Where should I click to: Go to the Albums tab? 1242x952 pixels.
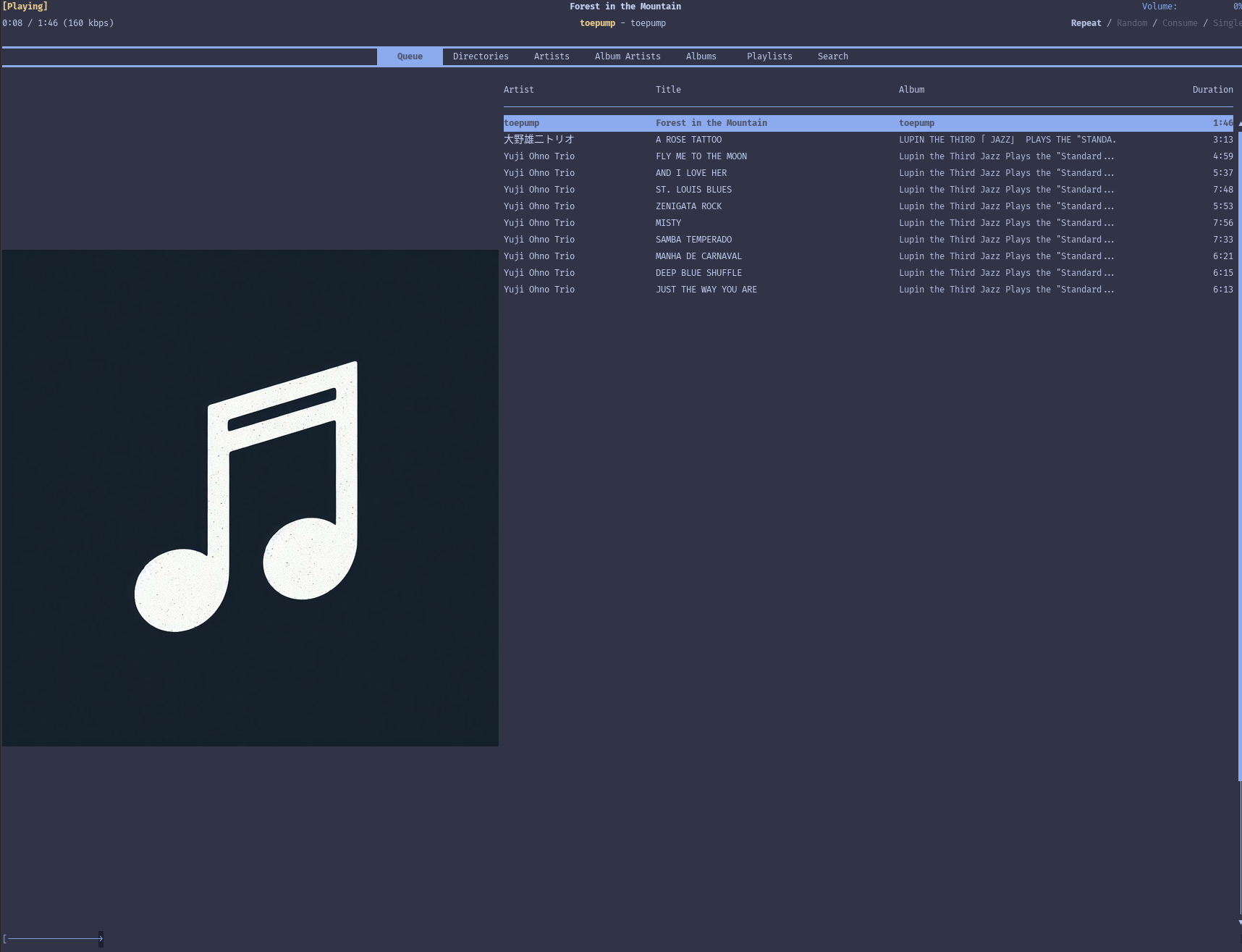701,56
